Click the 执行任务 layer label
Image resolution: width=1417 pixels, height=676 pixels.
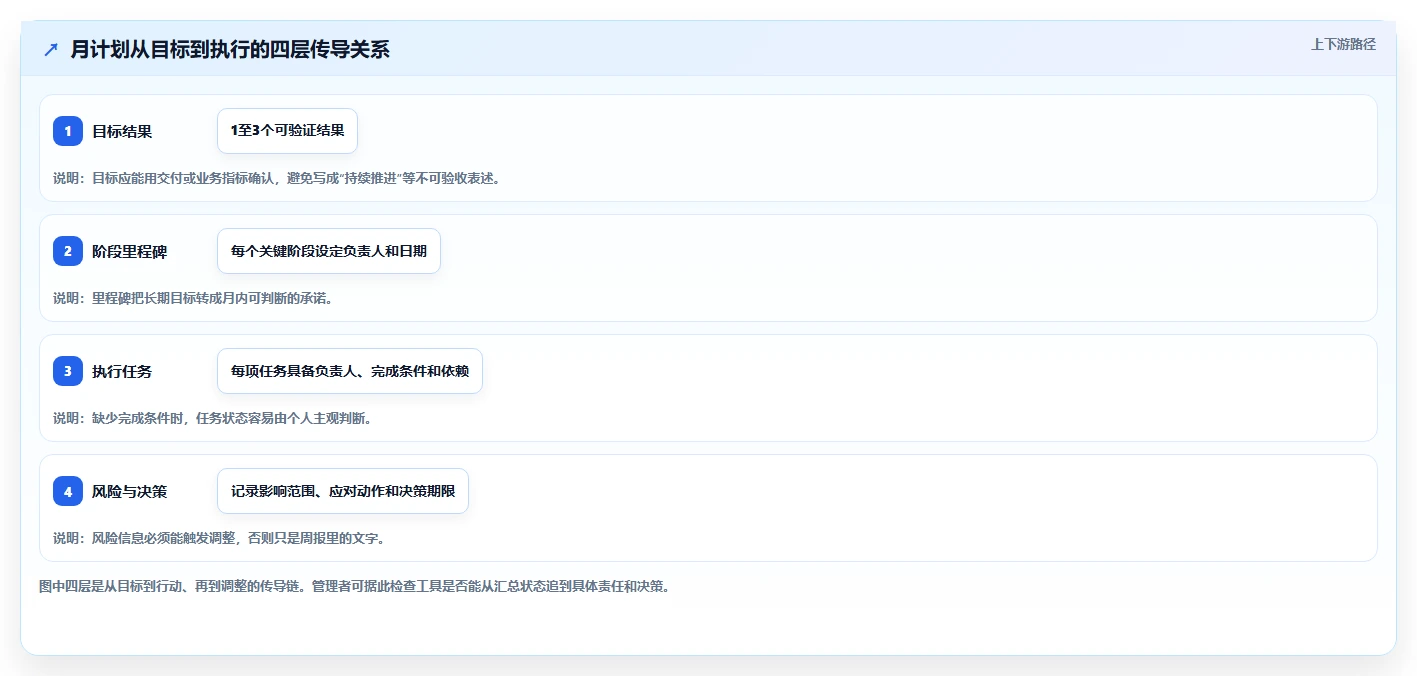coord(122,371)
